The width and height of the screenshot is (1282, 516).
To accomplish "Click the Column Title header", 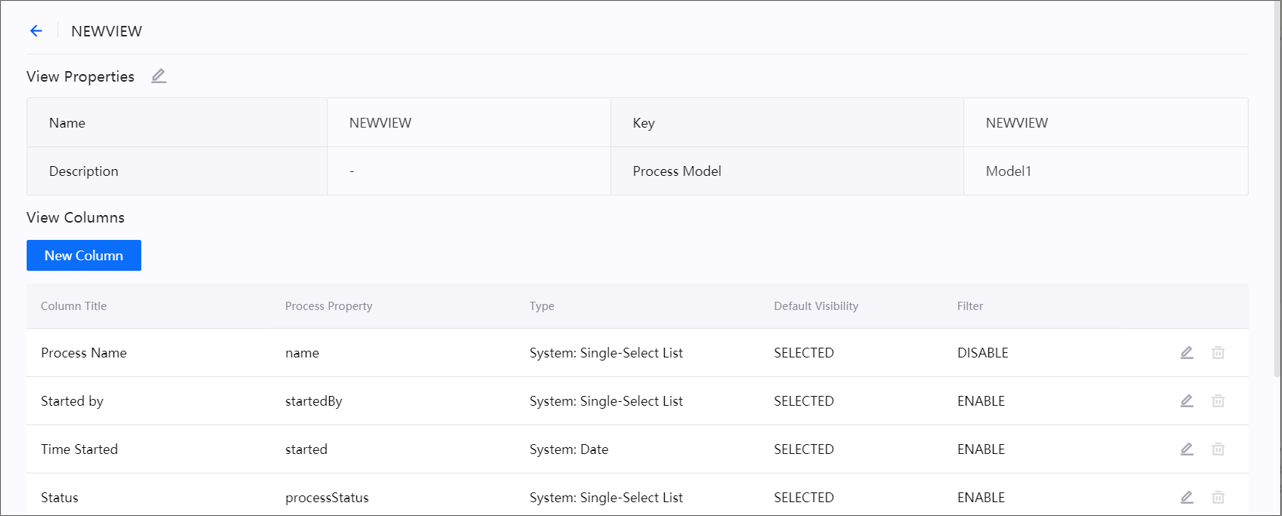I will click(x=74, y=306).
